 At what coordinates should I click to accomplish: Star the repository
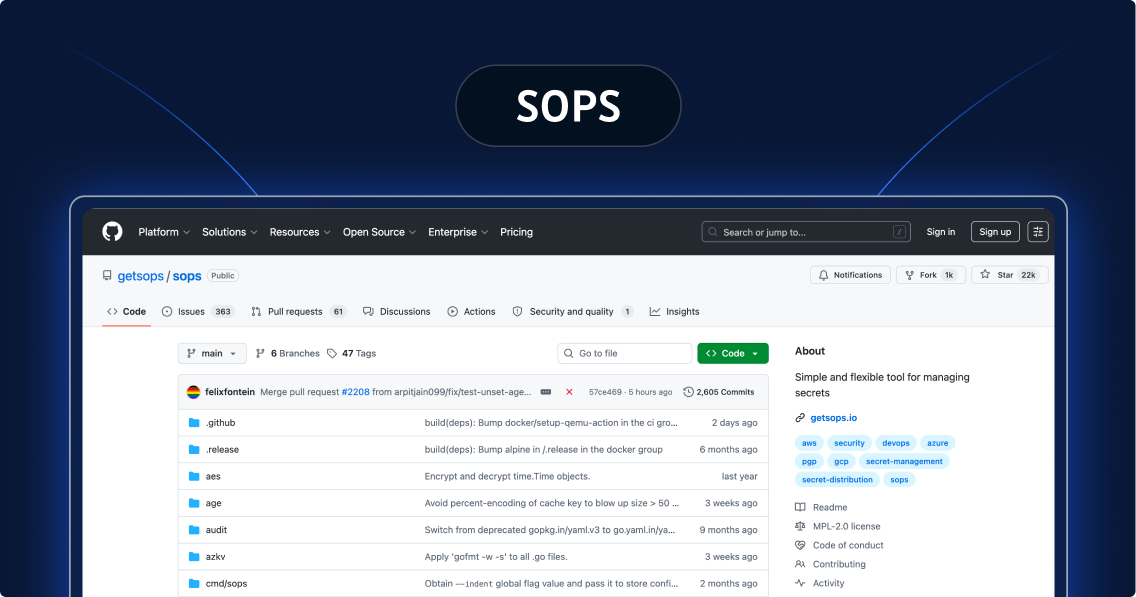tap(1009, 275)
